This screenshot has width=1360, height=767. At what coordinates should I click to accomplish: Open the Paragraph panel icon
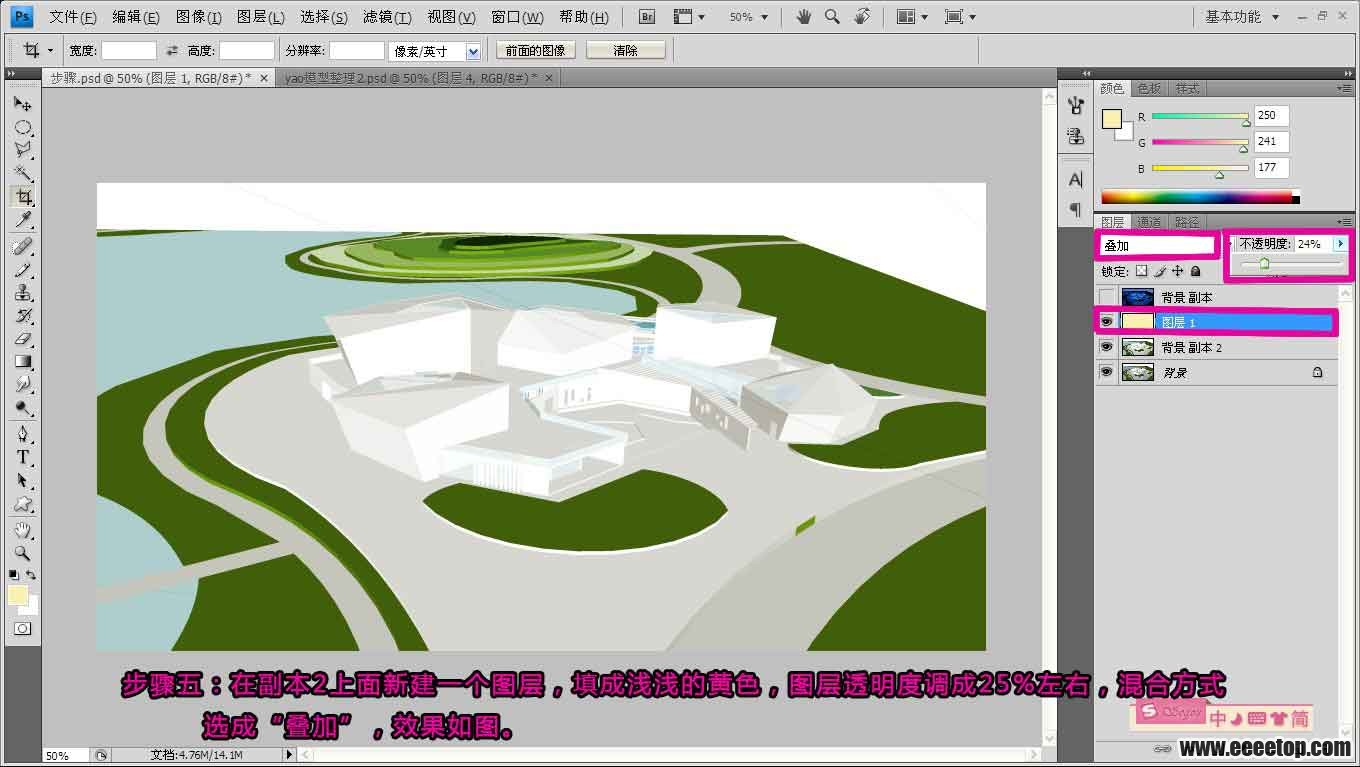(1076, 209)
